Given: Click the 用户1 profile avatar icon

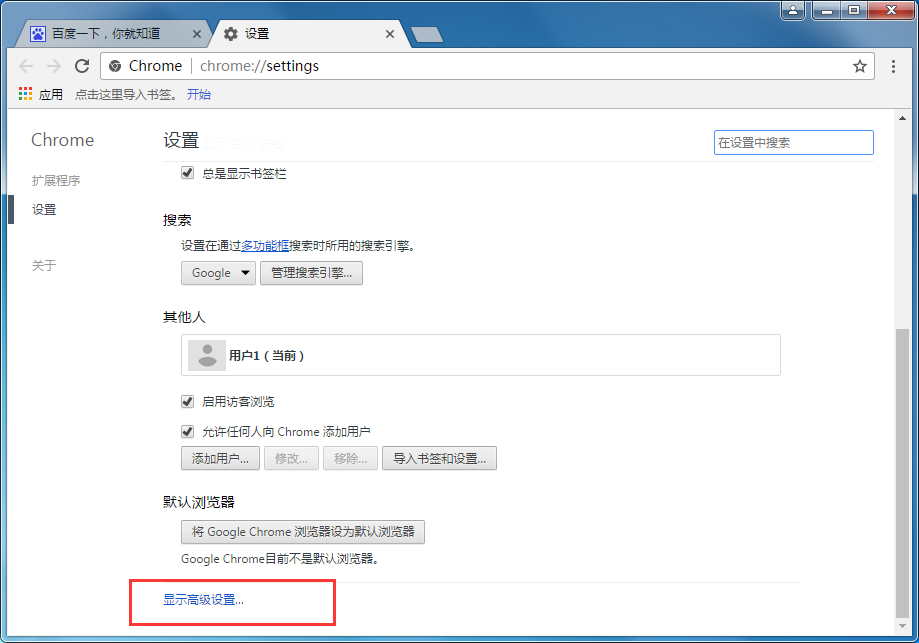Looking at the screenshot, I should click(x=207, y=355).
